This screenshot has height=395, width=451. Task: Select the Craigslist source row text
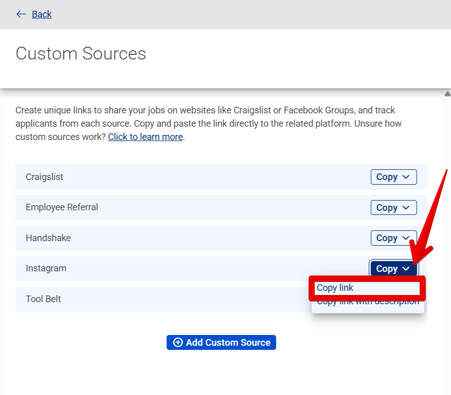pos(44,177)
